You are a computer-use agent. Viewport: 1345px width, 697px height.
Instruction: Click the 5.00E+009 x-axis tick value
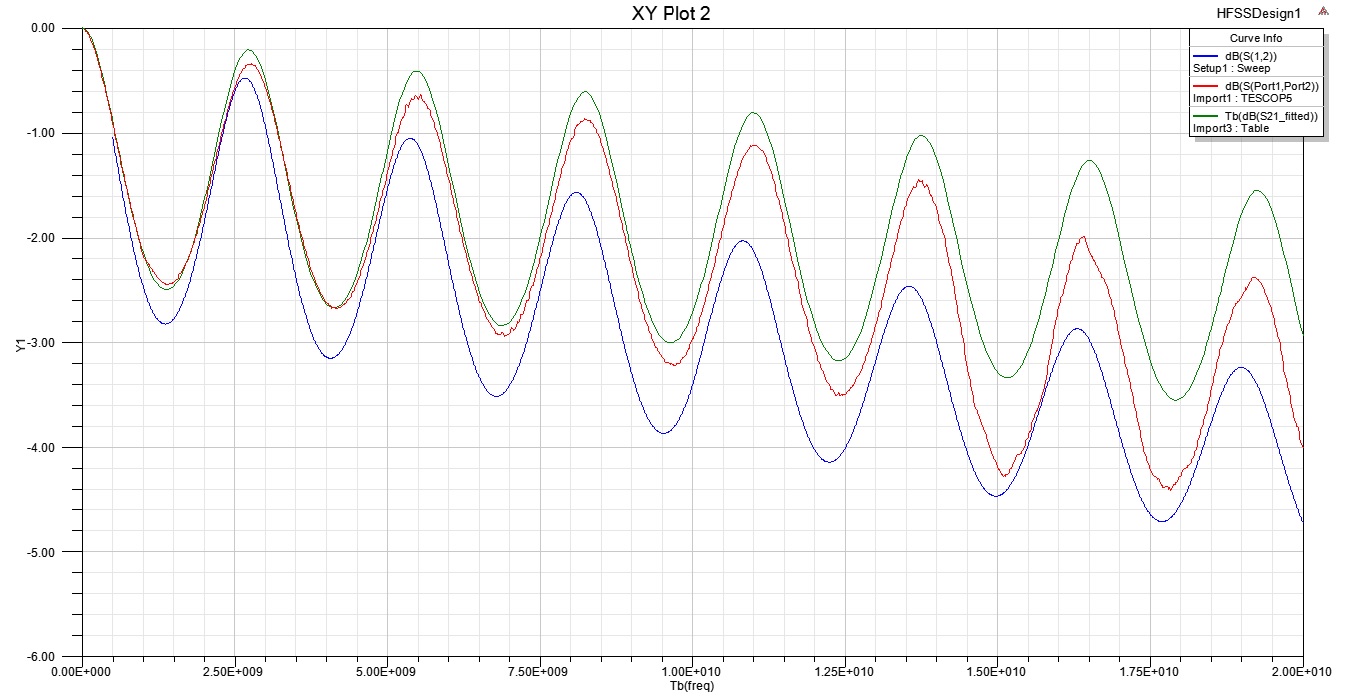coord(387,671)
